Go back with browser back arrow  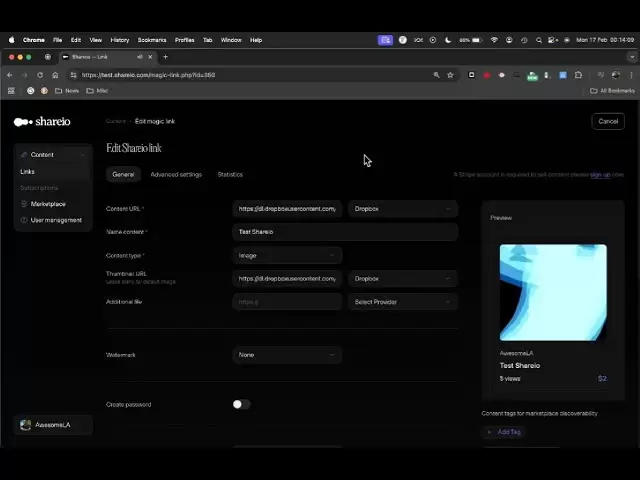10,75
